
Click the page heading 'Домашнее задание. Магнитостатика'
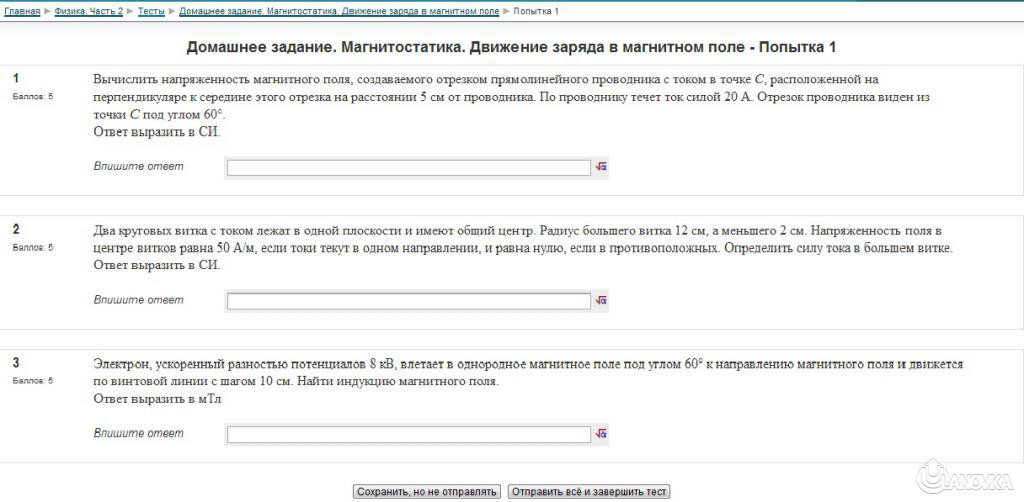[511, 47]
